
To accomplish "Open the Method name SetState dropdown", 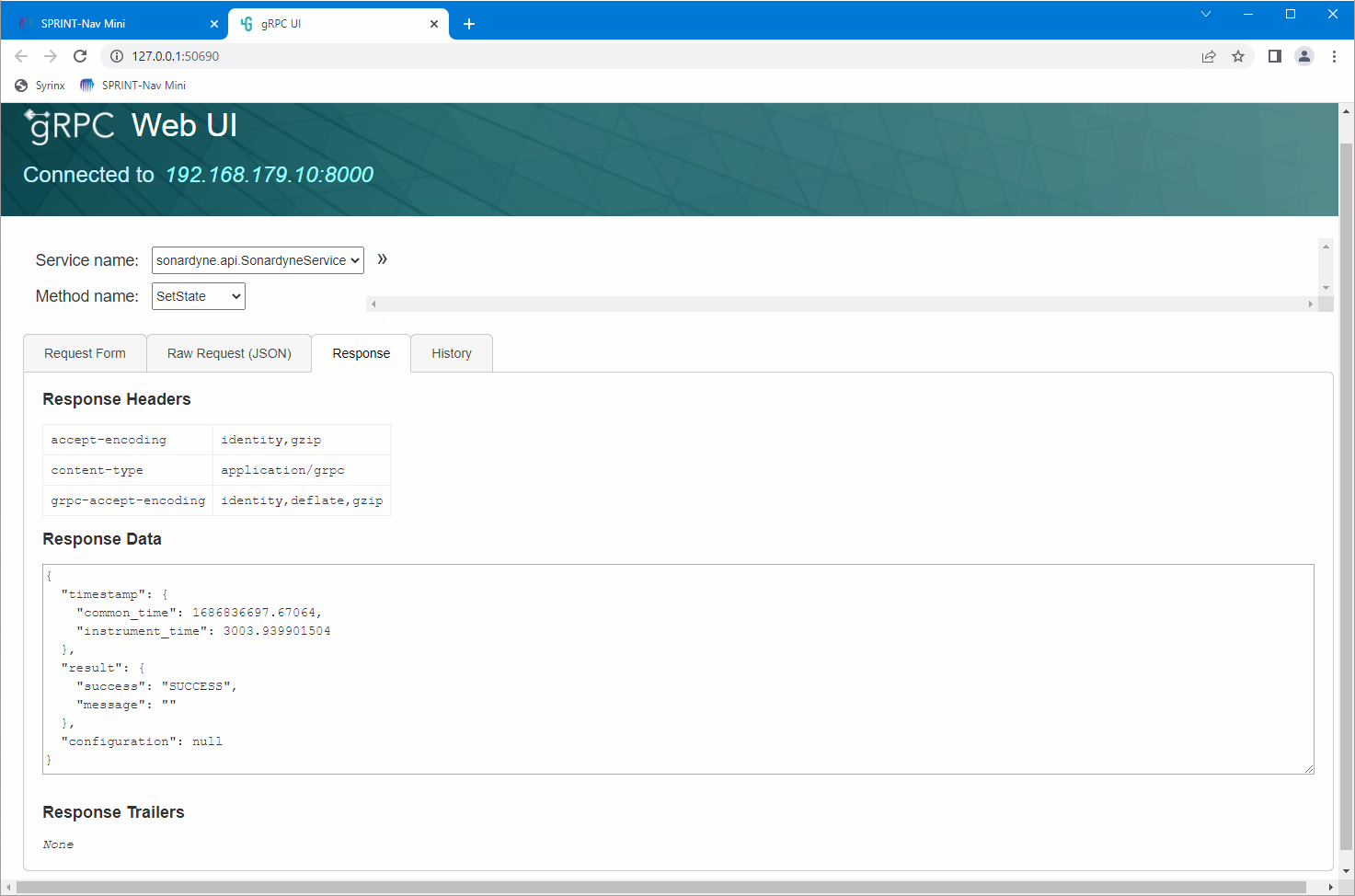I will (199, 296).
